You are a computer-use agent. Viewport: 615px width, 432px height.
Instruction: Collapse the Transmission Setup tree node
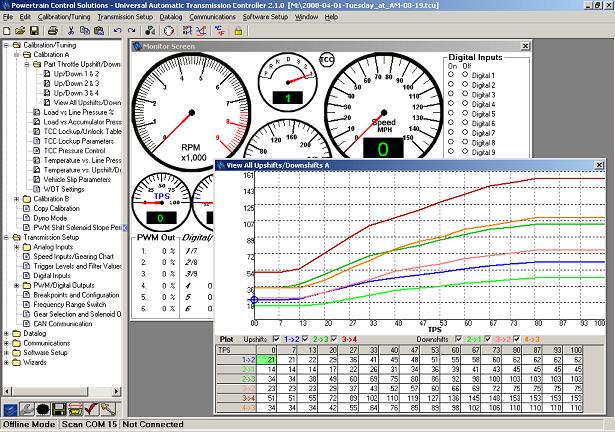[x=7, y=237]
